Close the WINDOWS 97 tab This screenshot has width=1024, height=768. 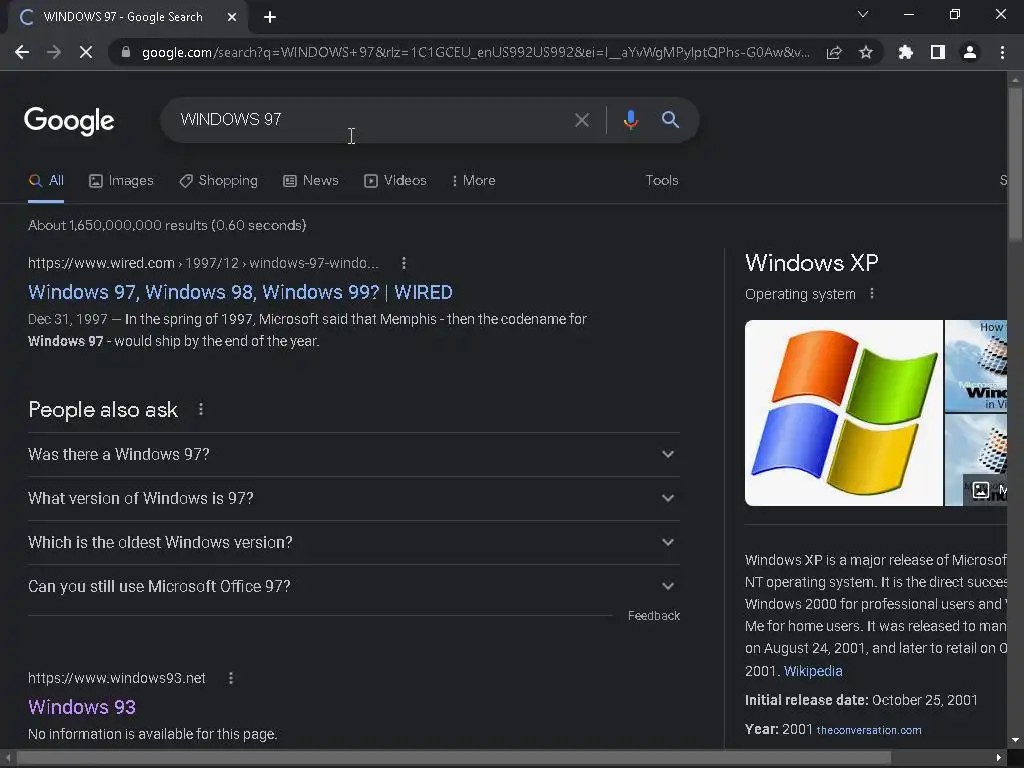(x=232, y=18)
